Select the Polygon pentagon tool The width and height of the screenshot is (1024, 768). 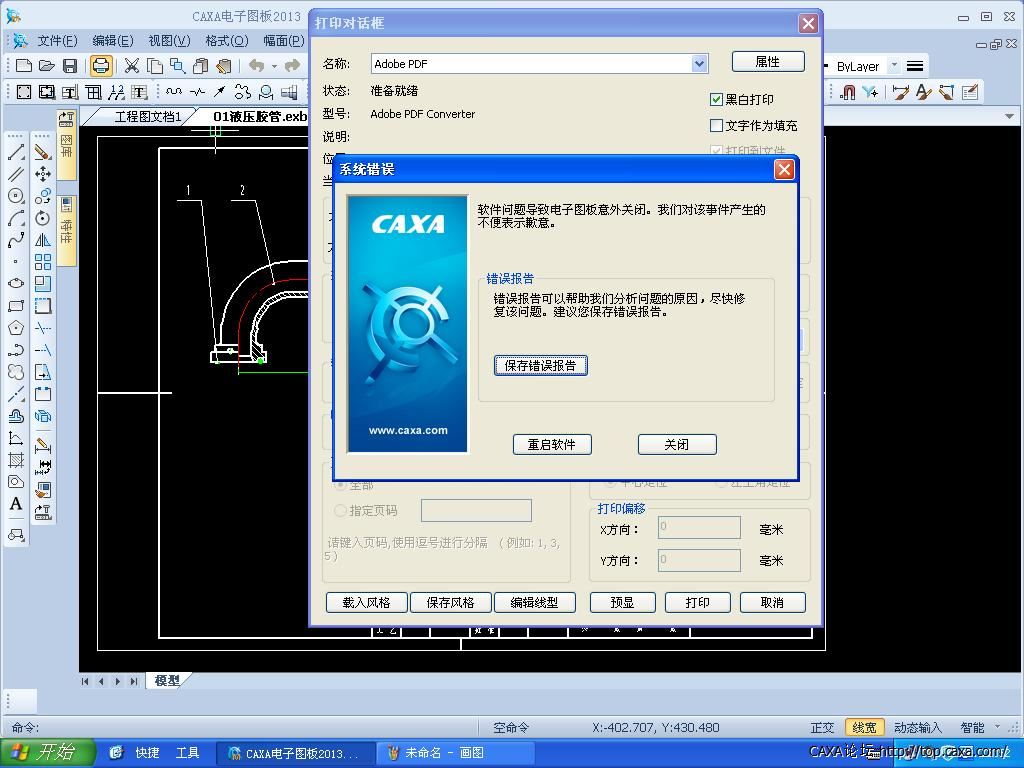[x=16, y=328]
